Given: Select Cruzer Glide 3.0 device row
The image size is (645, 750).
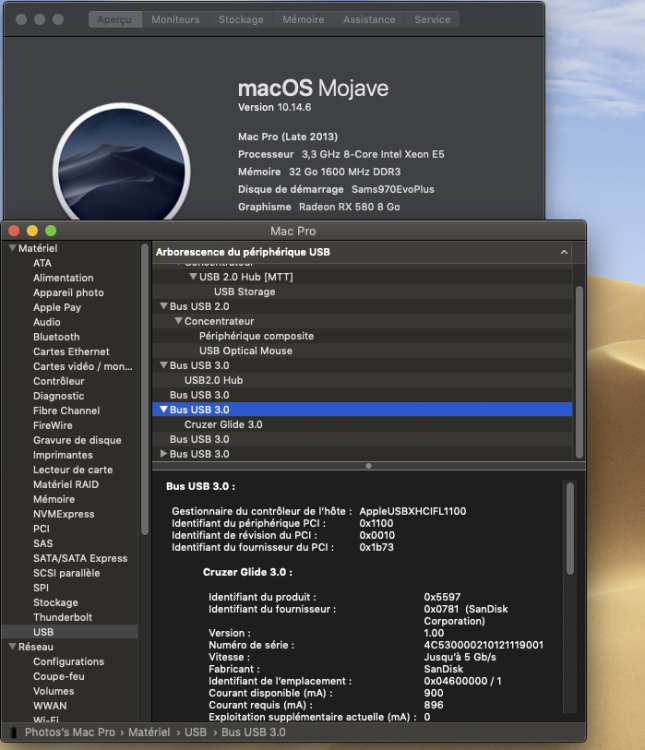Looking at the screenshot, I should 362,424.
